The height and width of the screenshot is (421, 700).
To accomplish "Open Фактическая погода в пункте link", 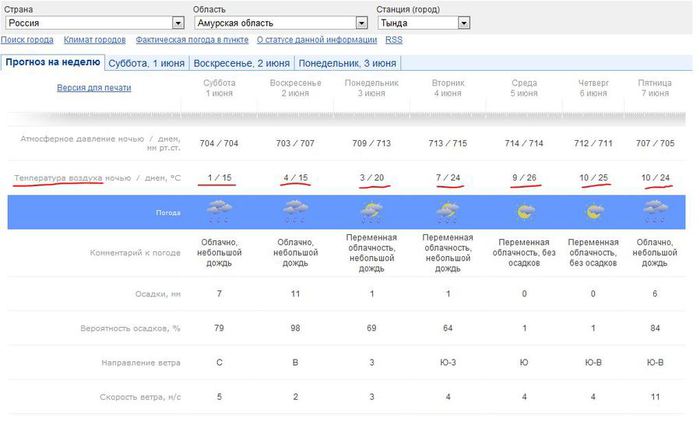I will click(x=192, y=40).
